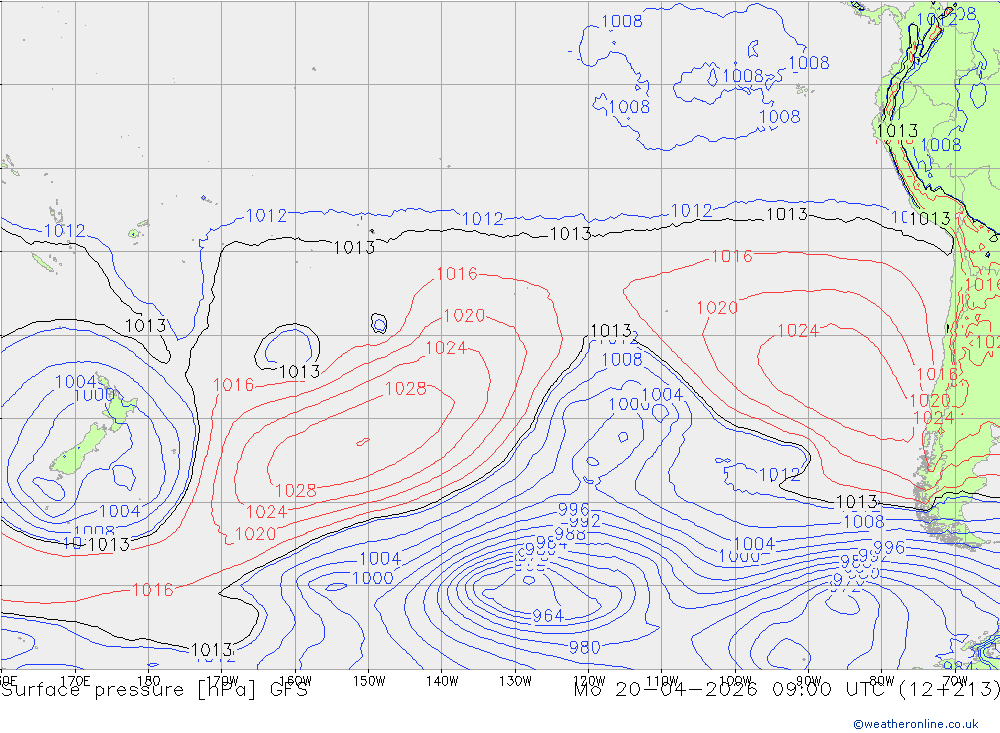1000x733 pixels.
Task: Click the North Island of New Zealand
Action: 117,404
